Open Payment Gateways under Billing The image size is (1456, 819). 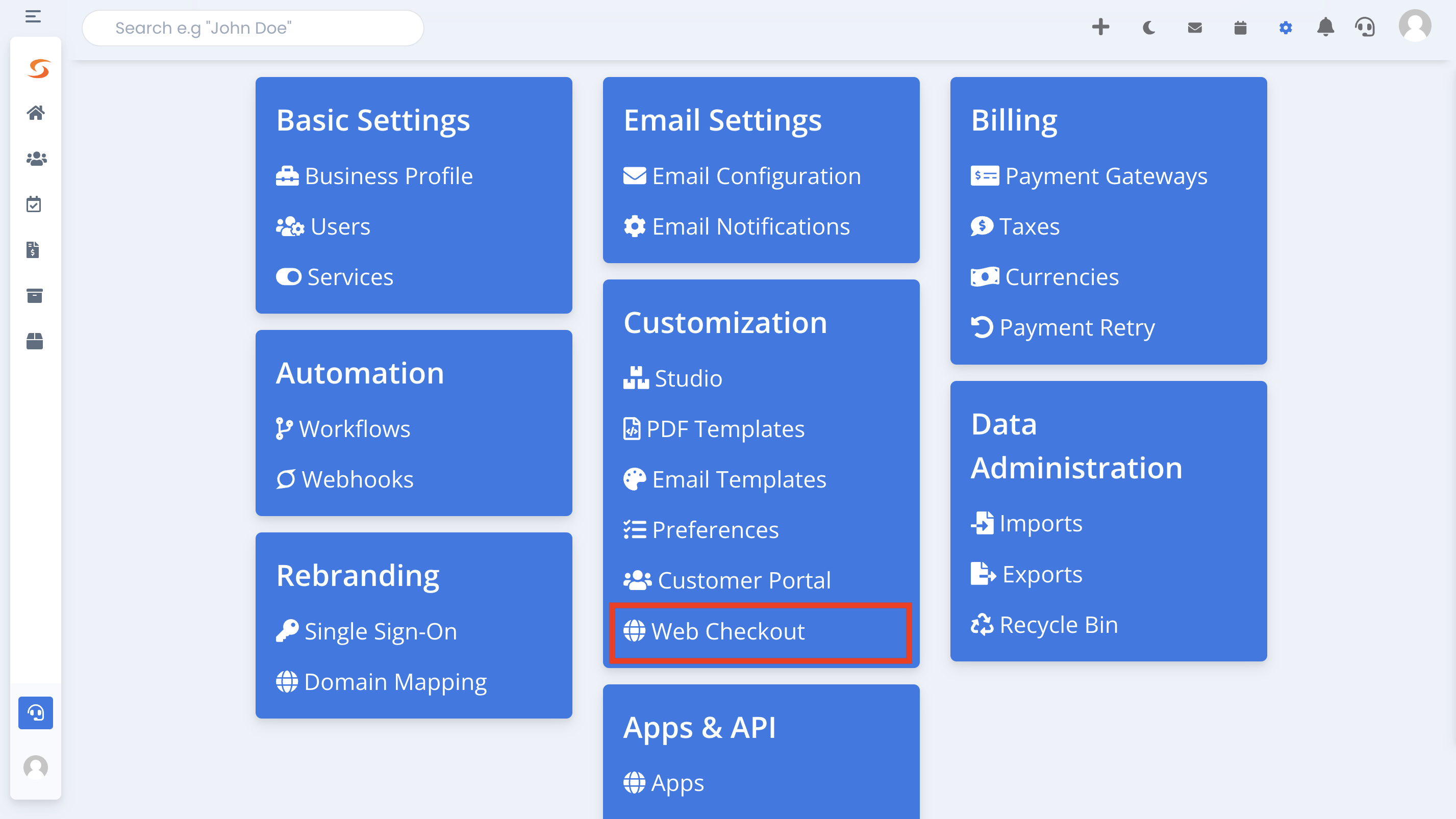click(1089, 176)
